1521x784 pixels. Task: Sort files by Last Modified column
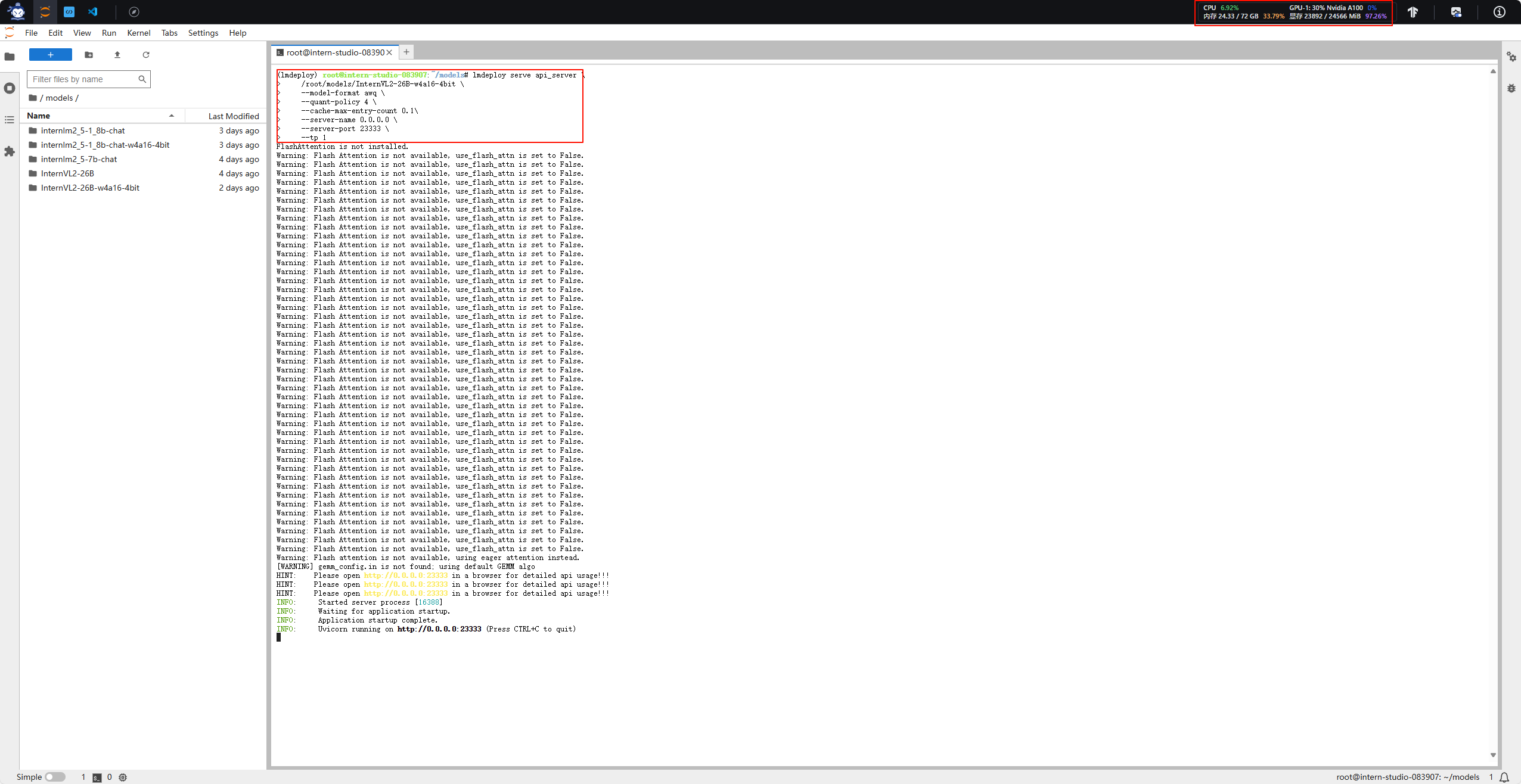(x=233, y=116)
